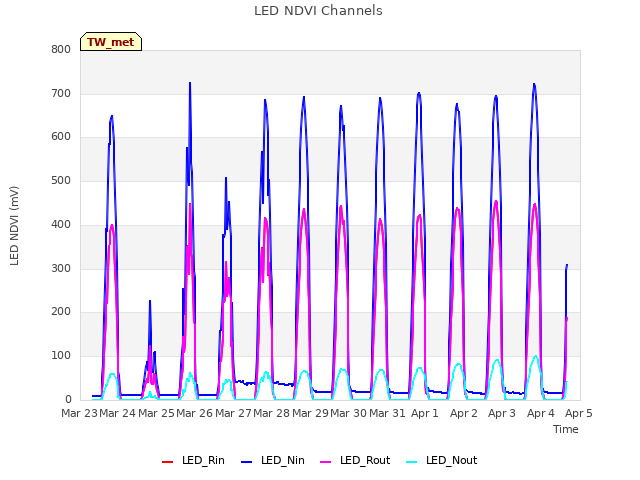640x480 pixels.
Task: Click the 700 y-axis tick label
Action: 61,94
